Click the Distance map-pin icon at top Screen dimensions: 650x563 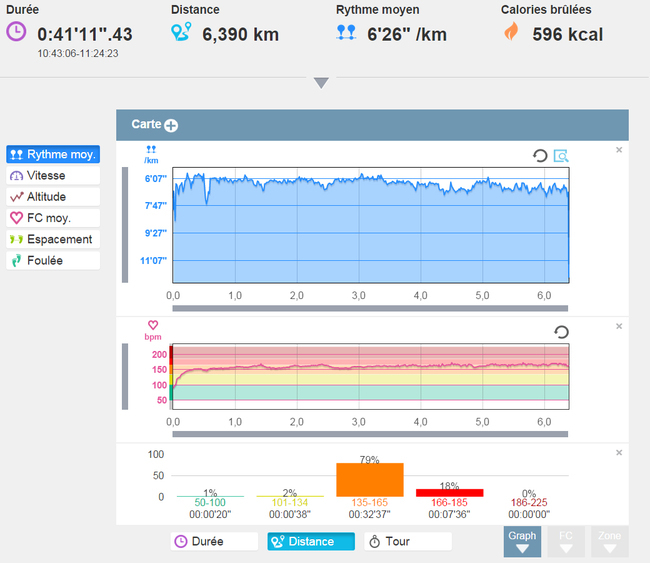[181, 32]
